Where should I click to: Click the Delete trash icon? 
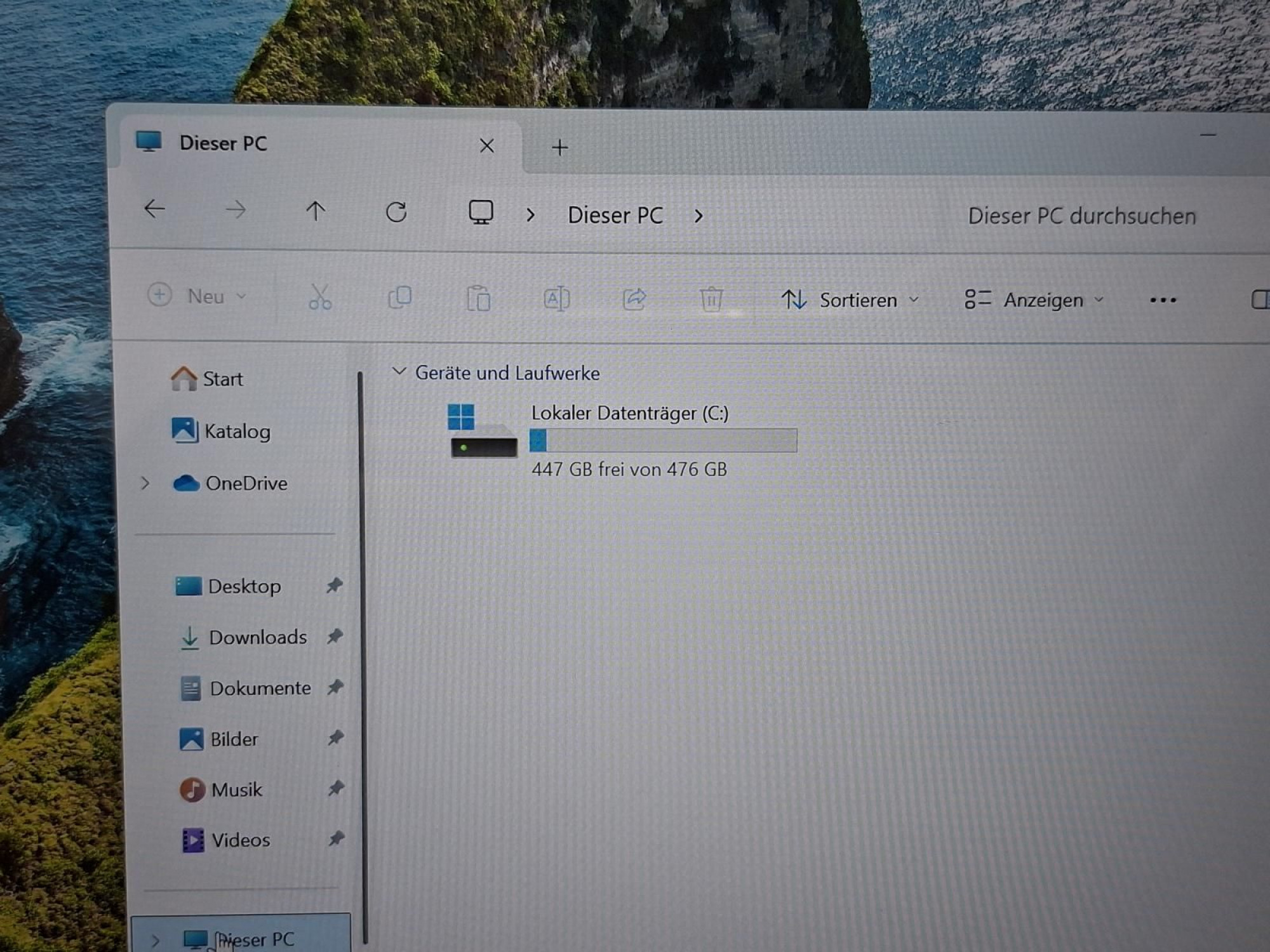(x=711, y=299)
